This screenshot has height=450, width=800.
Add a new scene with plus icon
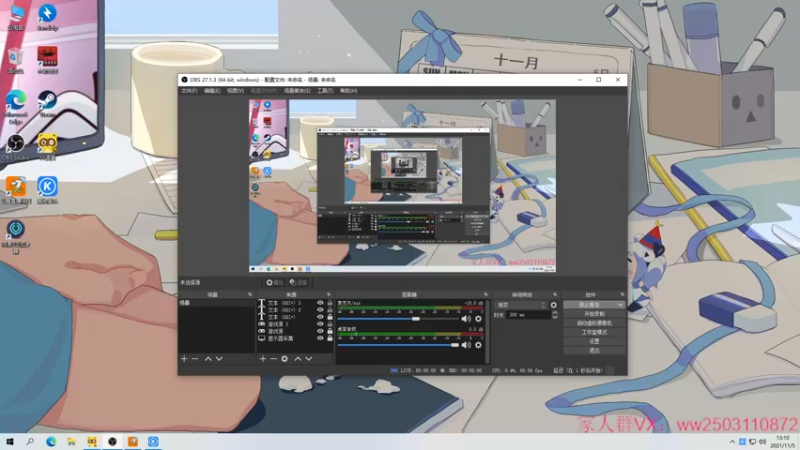click(184, 359)
